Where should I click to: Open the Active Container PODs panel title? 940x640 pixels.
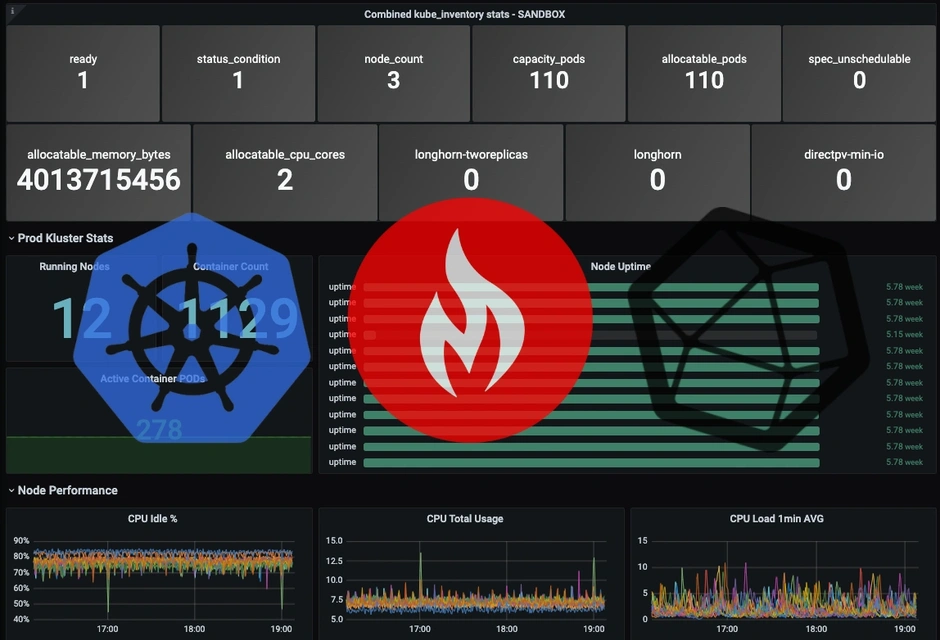[x=153, y=379]
